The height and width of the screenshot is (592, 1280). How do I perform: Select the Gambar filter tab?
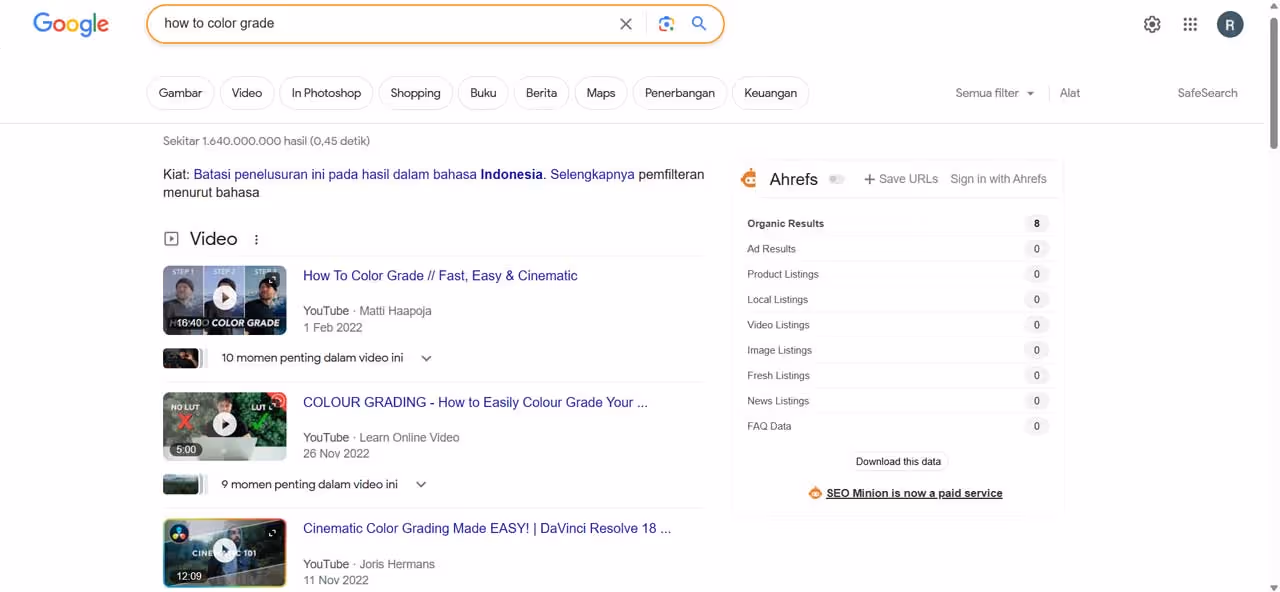click(x=180, y=93)
